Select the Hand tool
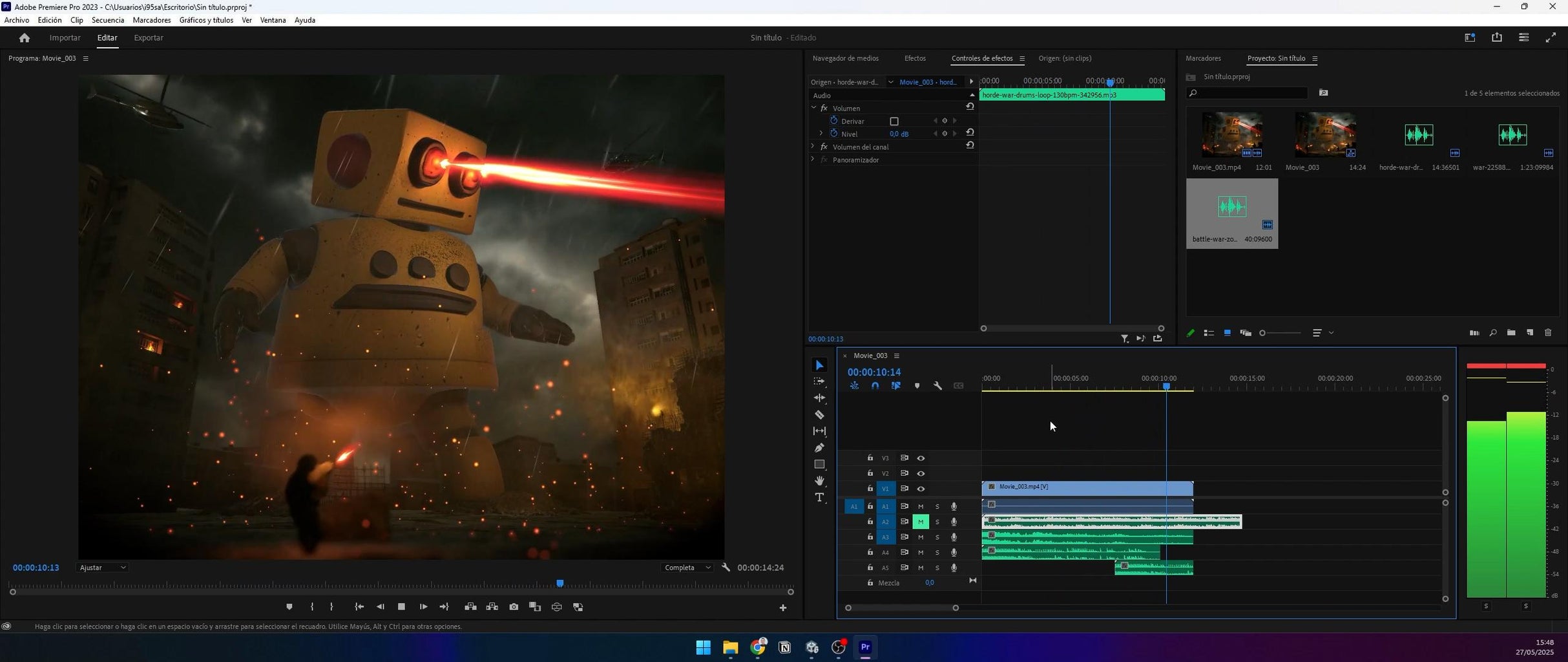 click(x=819, y=481)
